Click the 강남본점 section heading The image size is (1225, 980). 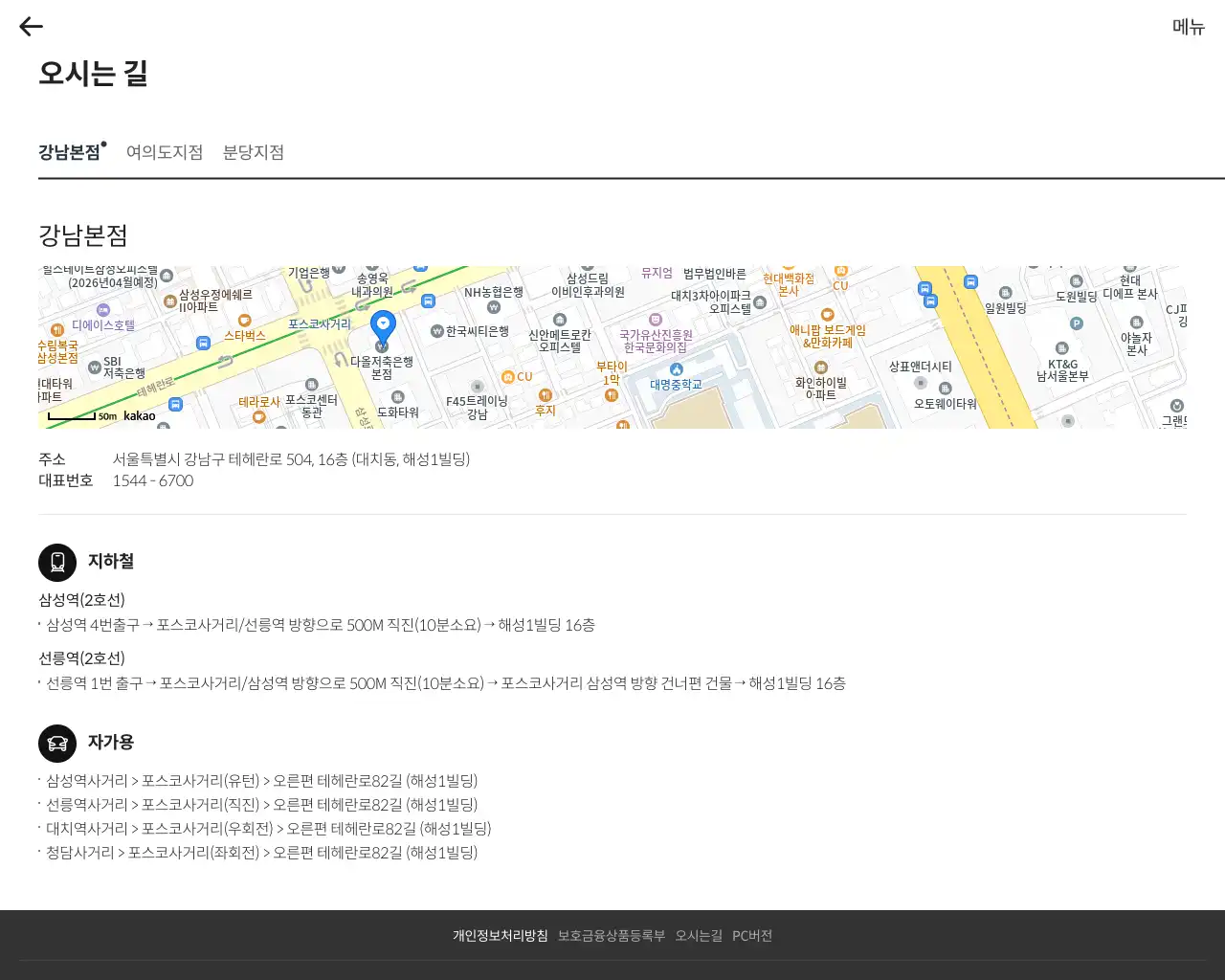[x=83, y=235]
